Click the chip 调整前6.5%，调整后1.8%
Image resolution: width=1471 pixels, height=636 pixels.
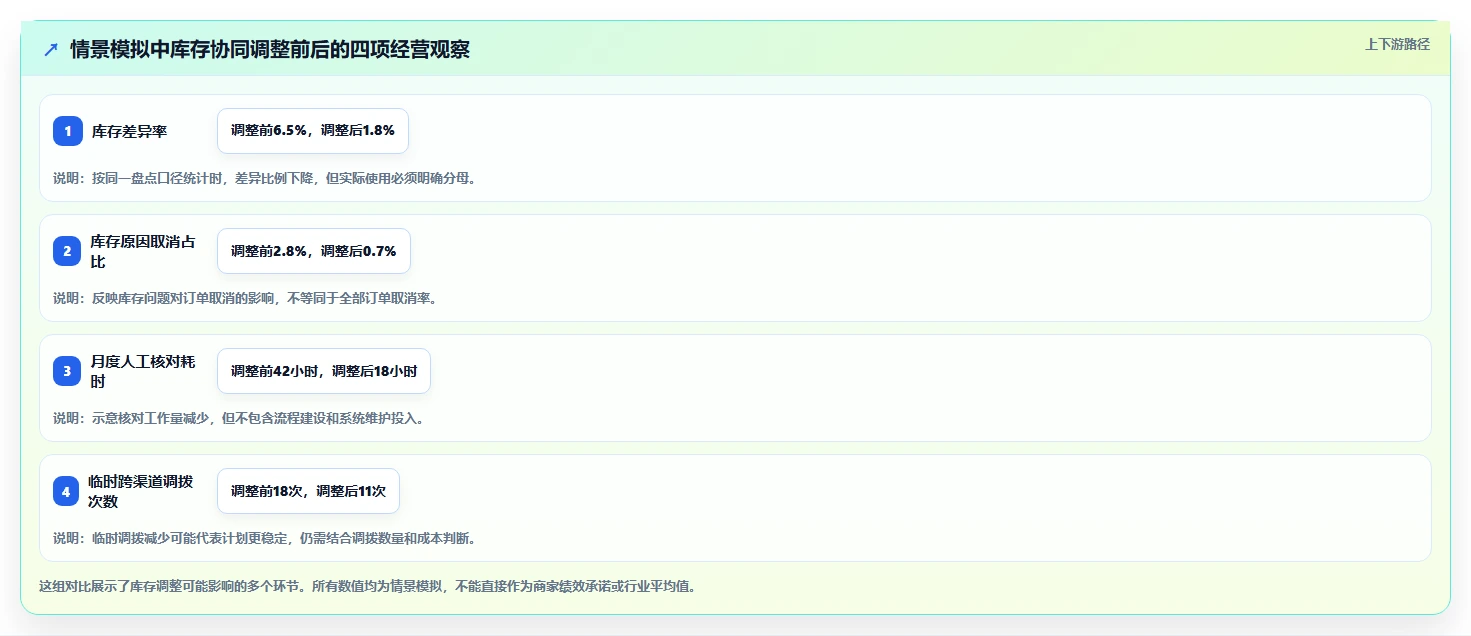pyautogui.click(x=313, y=131)
